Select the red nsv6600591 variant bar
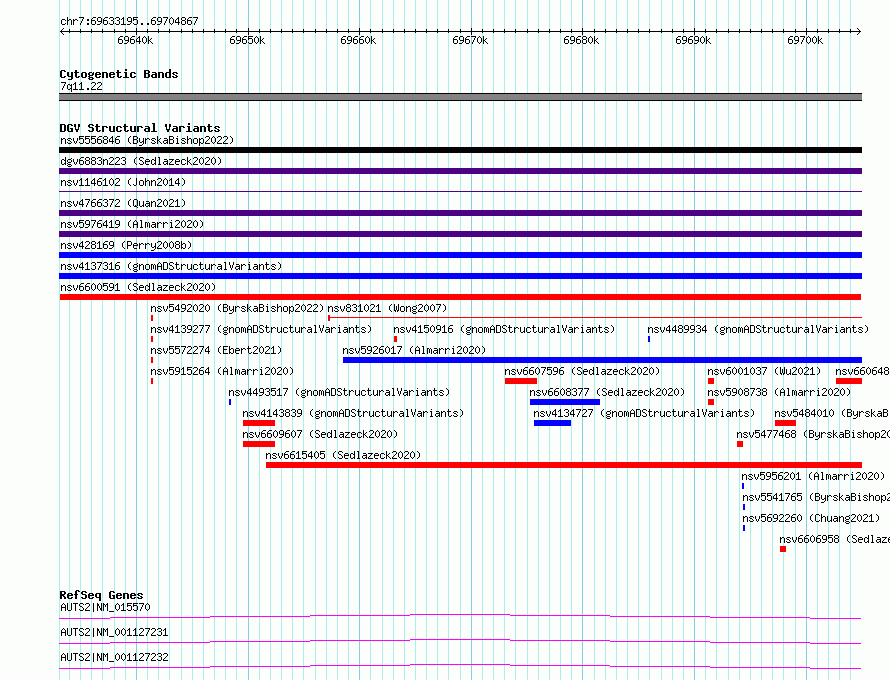Image resolution: width=890 pixels, height=680 pixels. click(460, 297)
